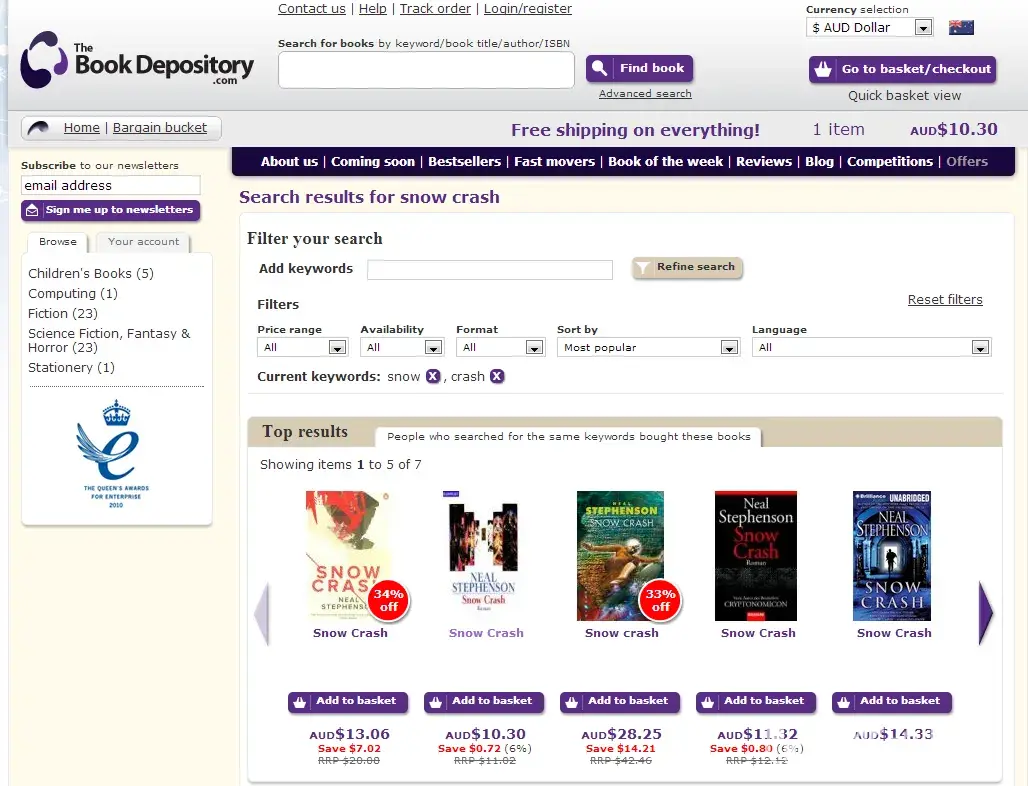The image size is (1028, 786).
Task: Open the white Neal Stephenson Snow Crash cover
Action: tap(484, 555)
